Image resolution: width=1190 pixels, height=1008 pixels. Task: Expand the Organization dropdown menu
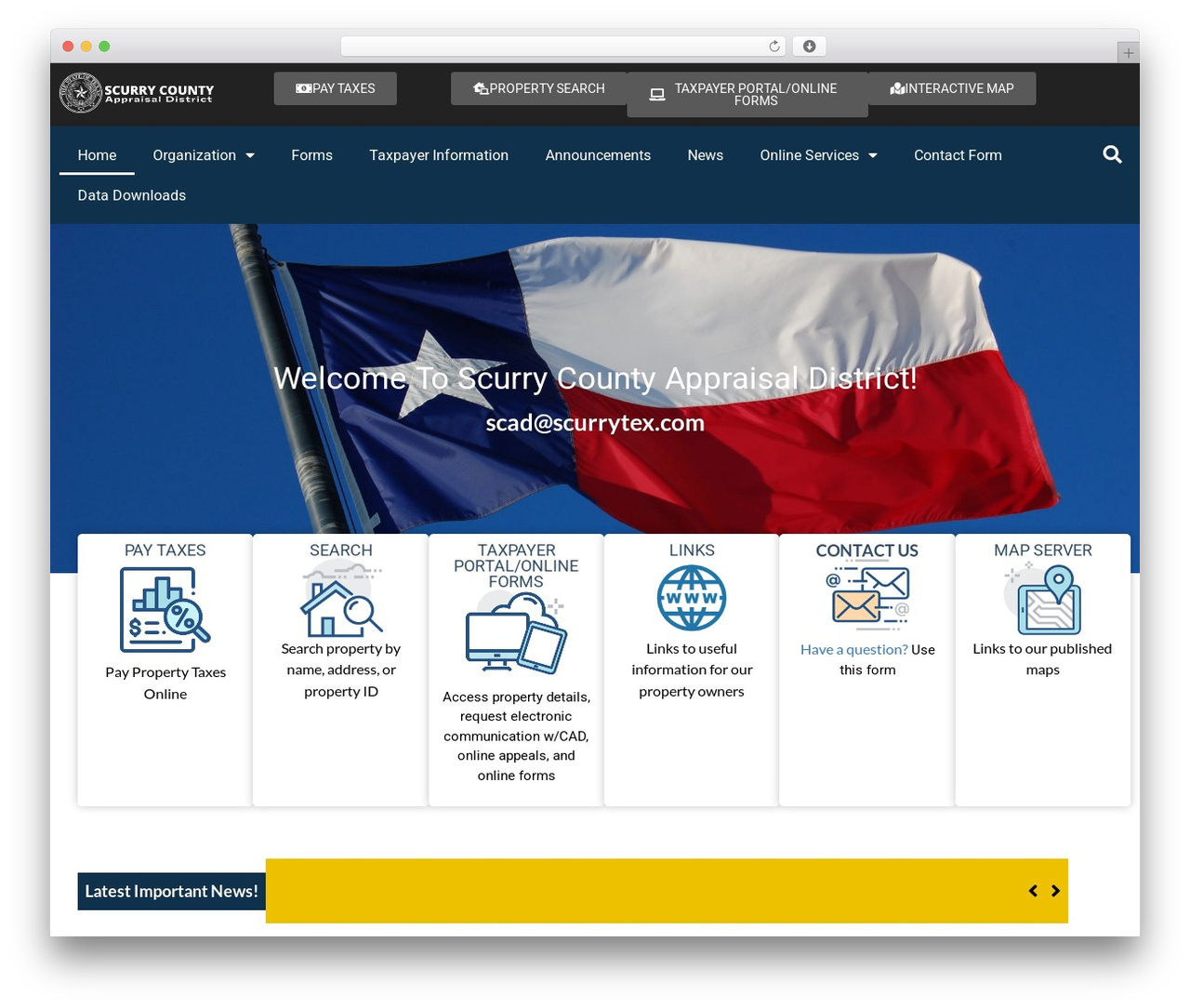coord(204,155)
